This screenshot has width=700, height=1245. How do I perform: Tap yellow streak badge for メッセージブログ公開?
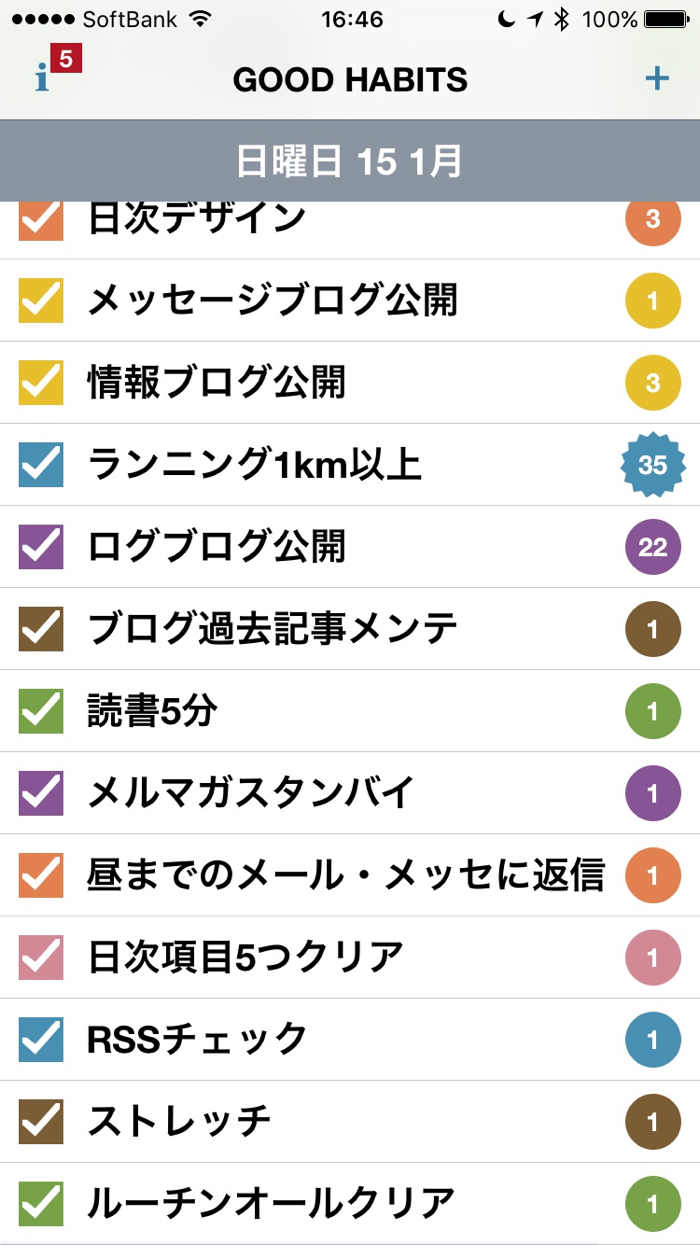652,301
